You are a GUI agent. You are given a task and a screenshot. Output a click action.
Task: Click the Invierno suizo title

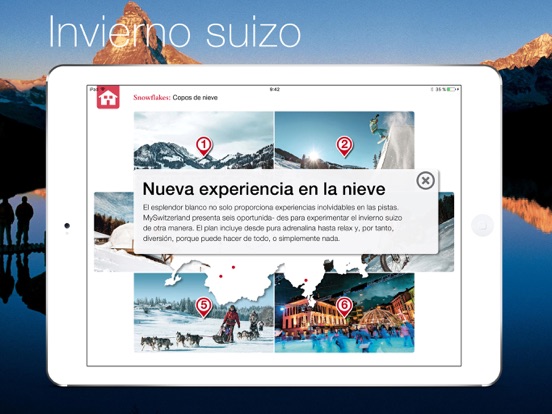pos(175,31)
